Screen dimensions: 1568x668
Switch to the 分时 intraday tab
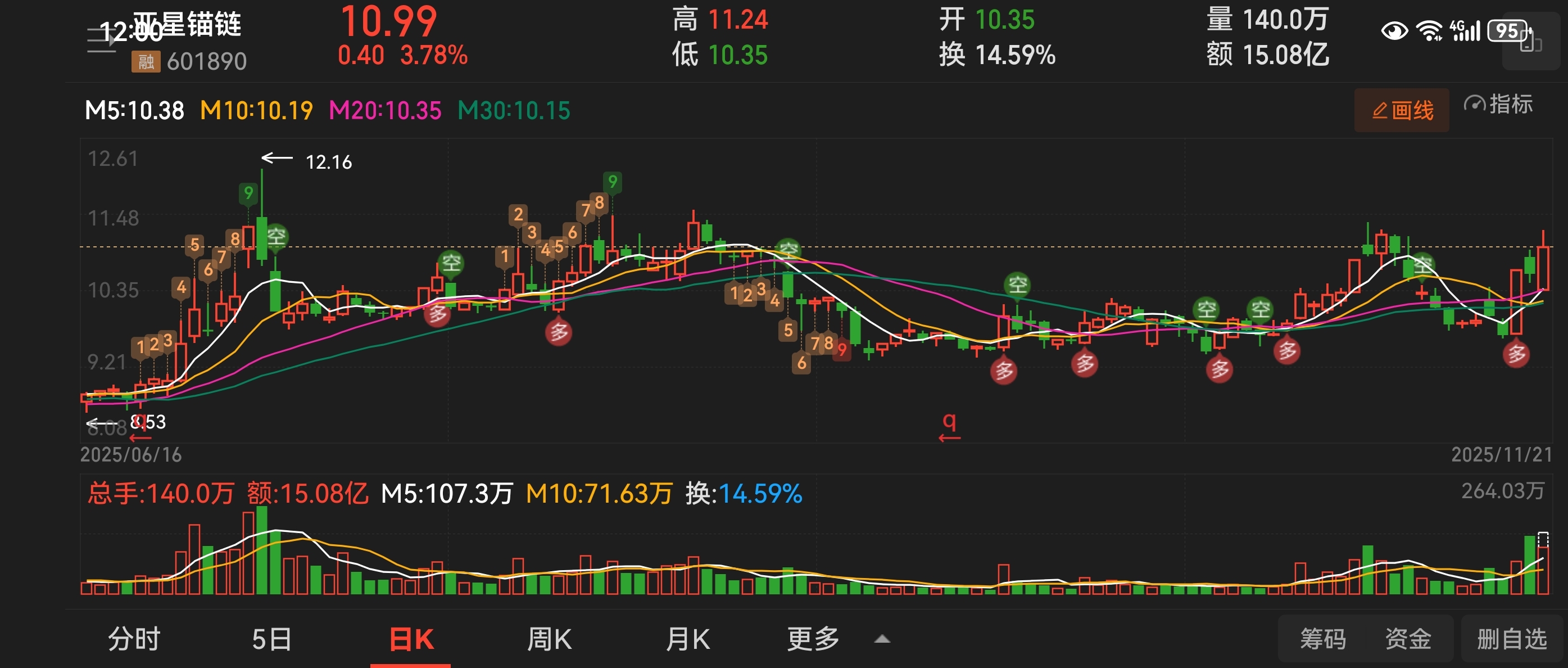click(x=134, y=639)
